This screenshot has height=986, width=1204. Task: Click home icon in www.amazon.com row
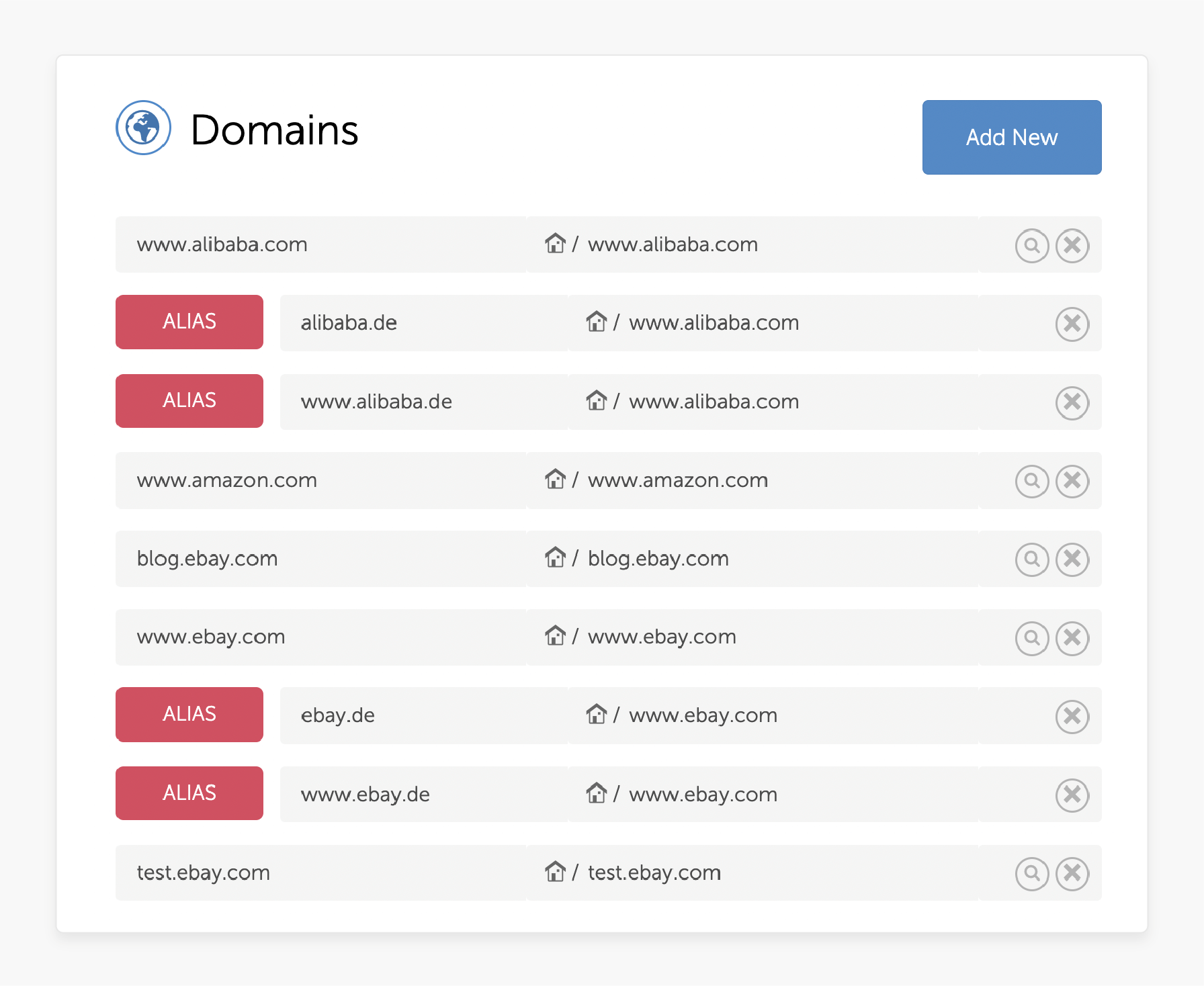(555, 479)
